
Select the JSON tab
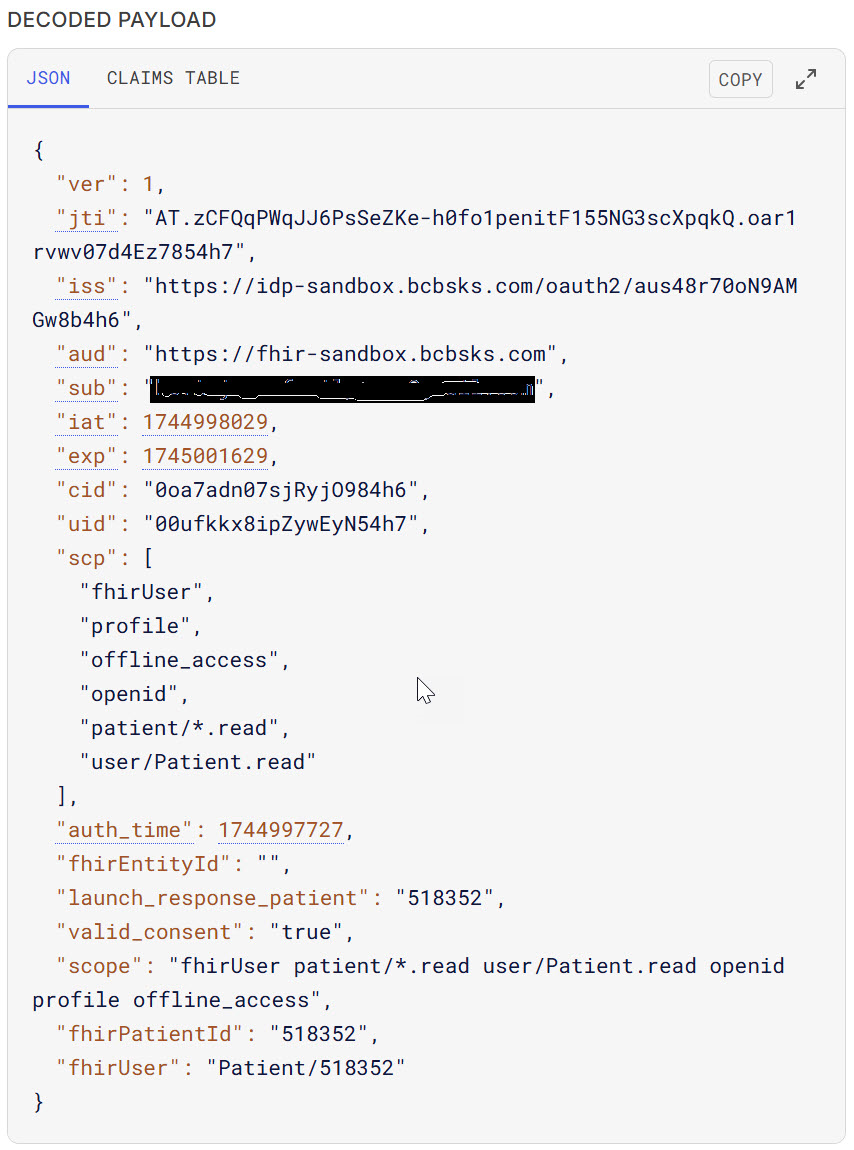[x=48, y=78]
